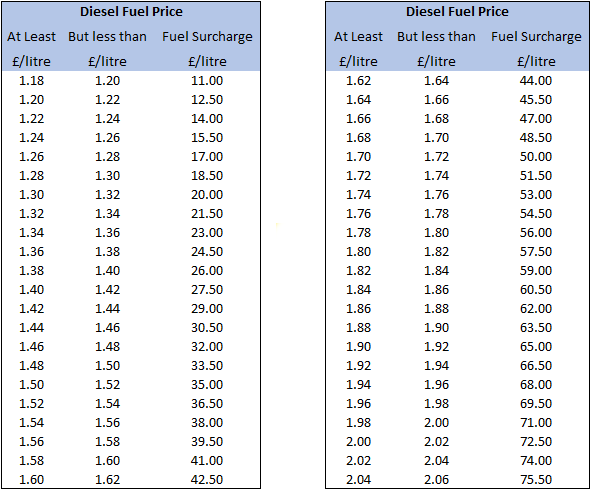Click At Least header above 1.18
592x489 pixels.
click(31, 37)
